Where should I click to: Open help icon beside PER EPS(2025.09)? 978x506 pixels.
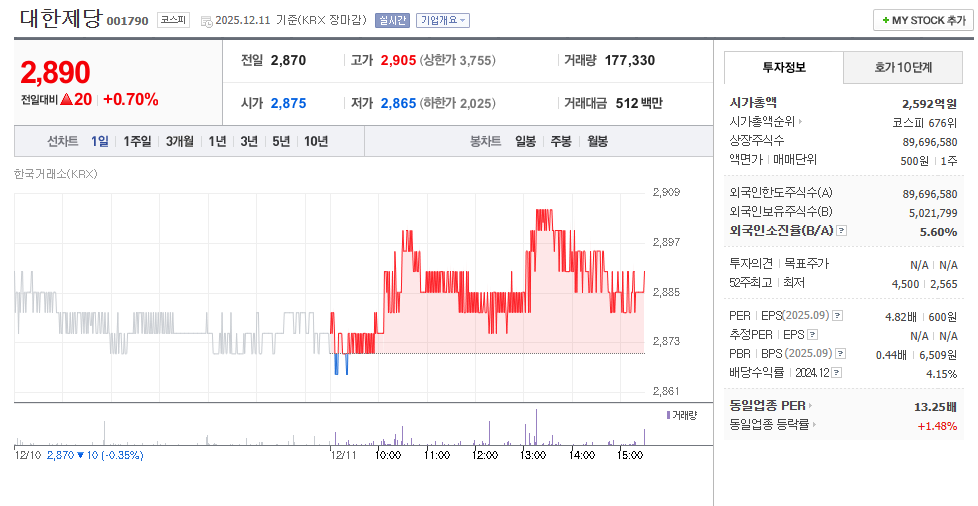pyautogui.click(x=838, y=316)
